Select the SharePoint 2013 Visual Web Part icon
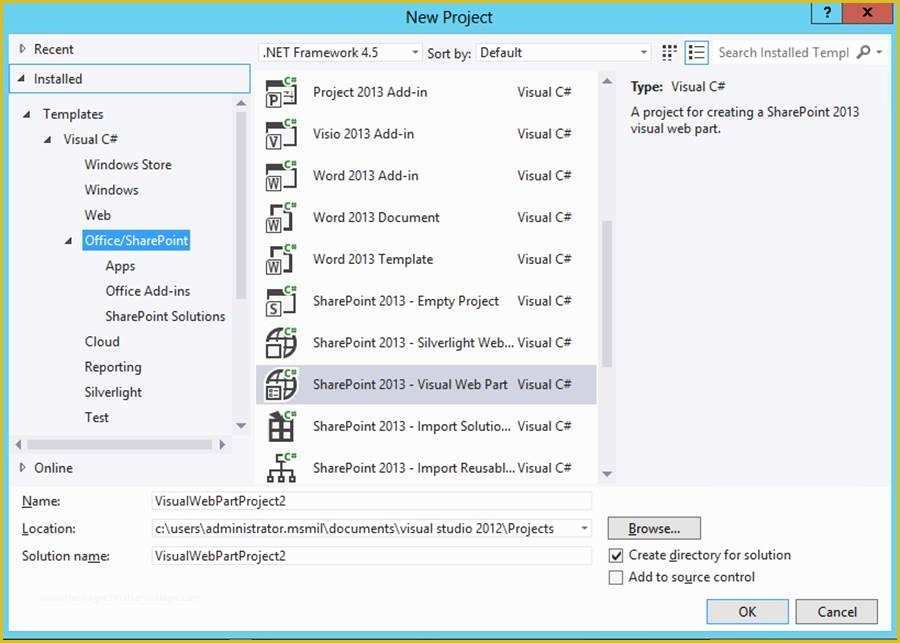Image resolution: width=900 pixels, height=643 pixels. tap(281, 385)
